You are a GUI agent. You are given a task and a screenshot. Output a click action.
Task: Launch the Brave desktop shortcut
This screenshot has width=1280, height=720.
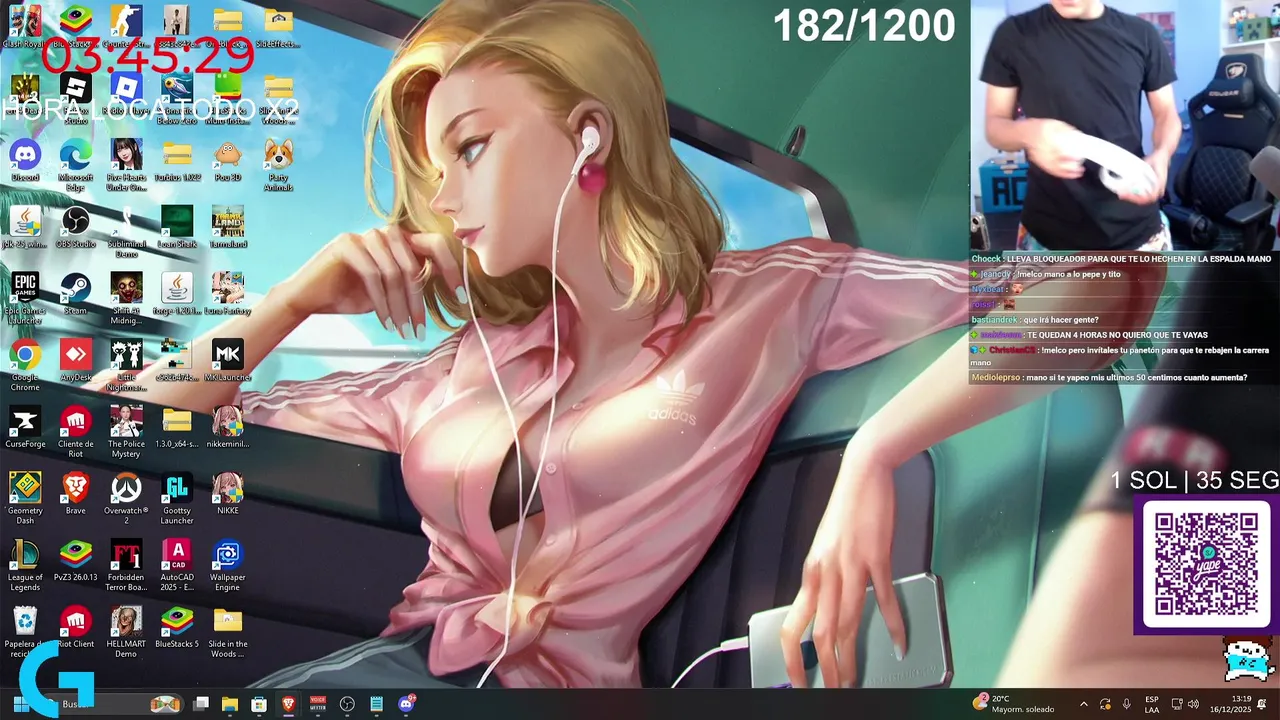tap(75, 493)
